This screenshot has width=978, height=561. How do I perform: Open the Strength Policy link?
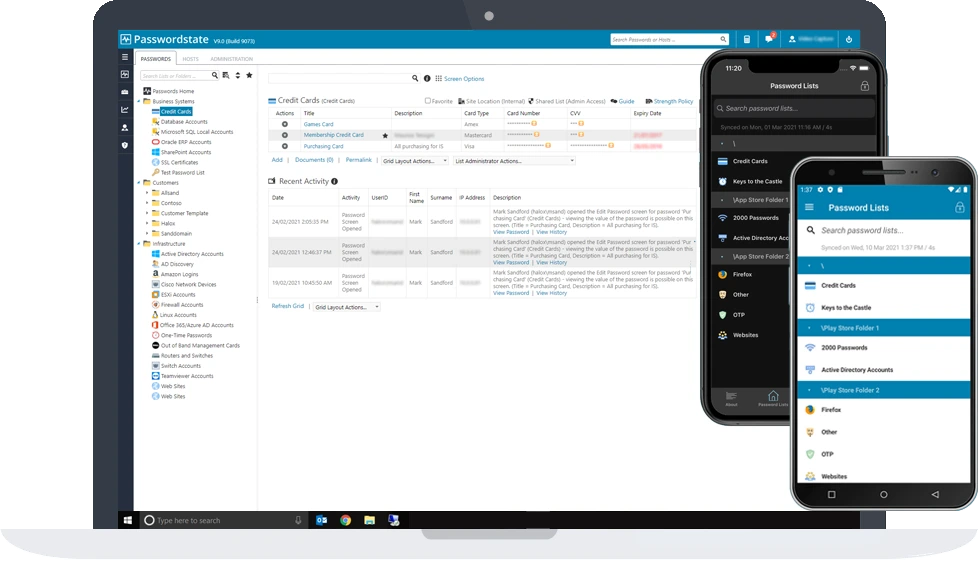coord(673,101)
